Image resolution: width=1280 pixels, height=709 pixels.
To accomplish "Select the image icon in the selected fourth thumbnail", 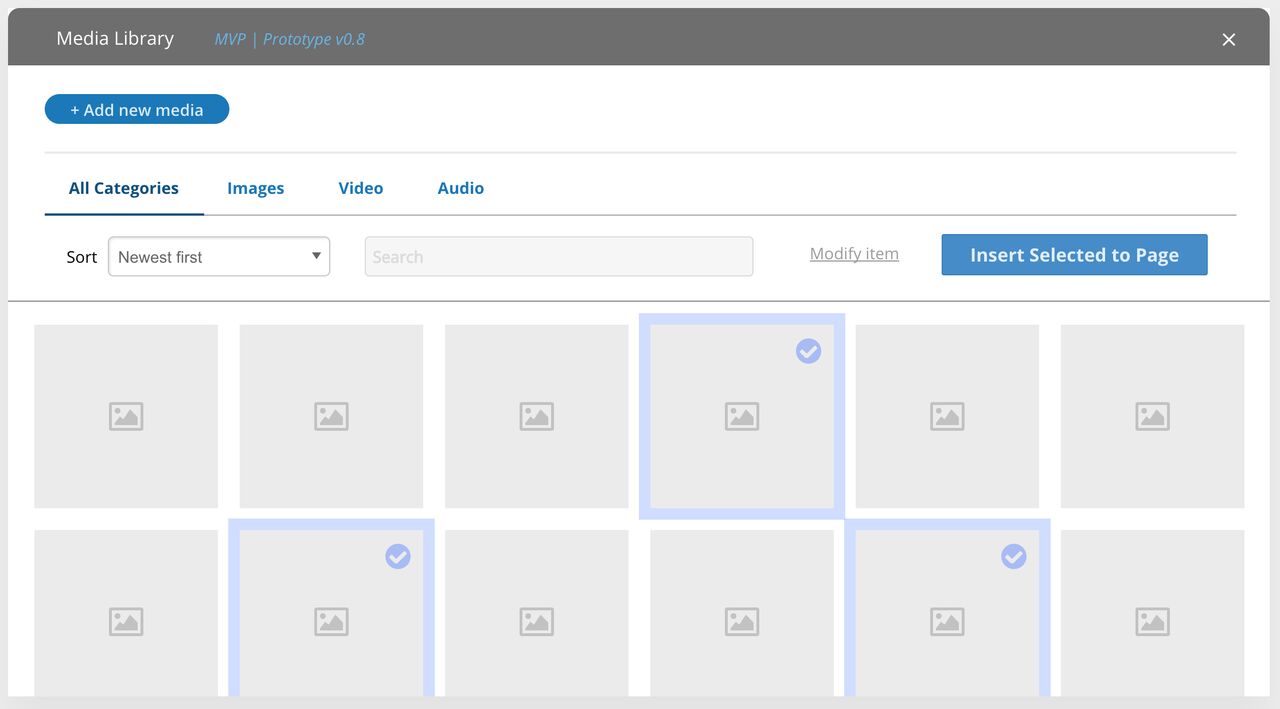I will [x=741, y=416].
